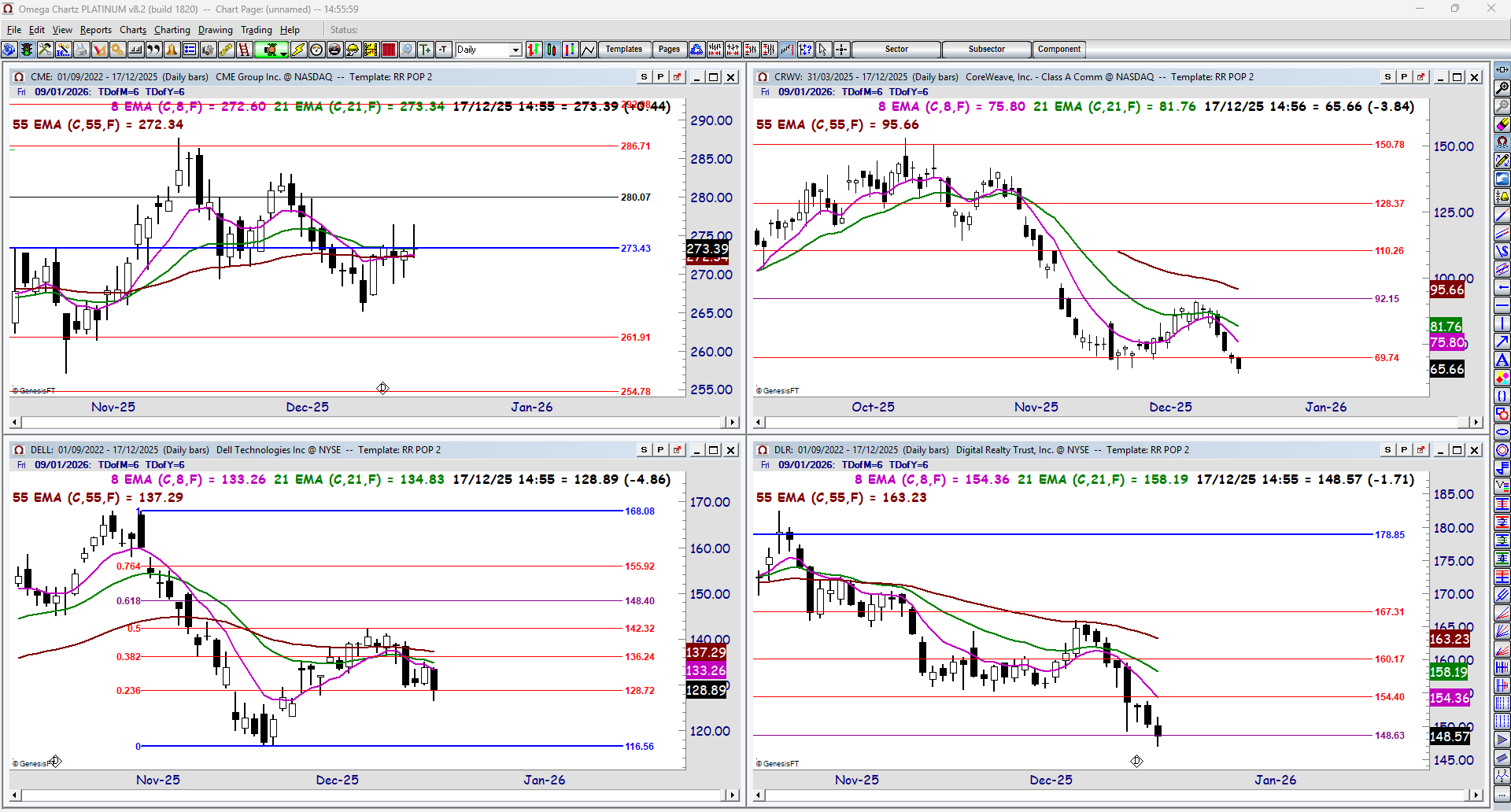This screenshot has height=812, width=1511.
Task: Click the Sector button
Action: 896,50
